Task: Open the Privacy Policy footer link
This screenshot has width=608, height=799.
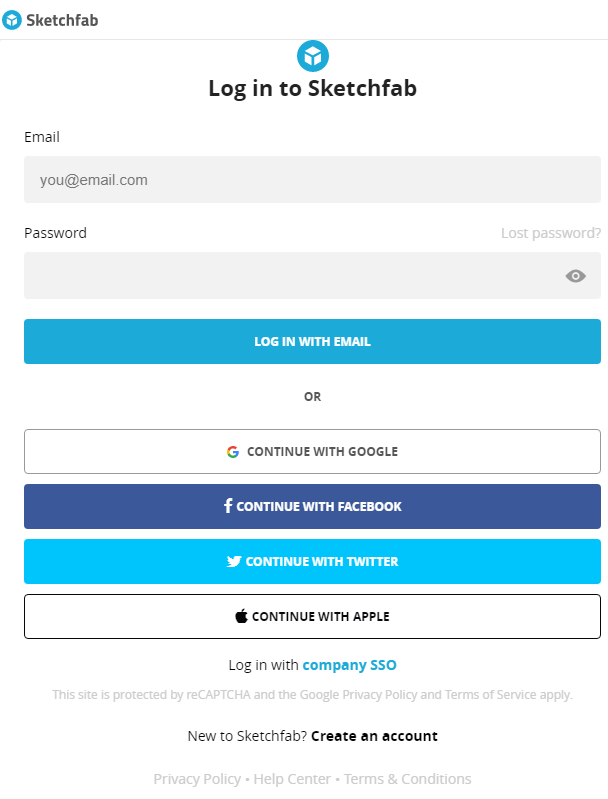Action: (197, 779)
